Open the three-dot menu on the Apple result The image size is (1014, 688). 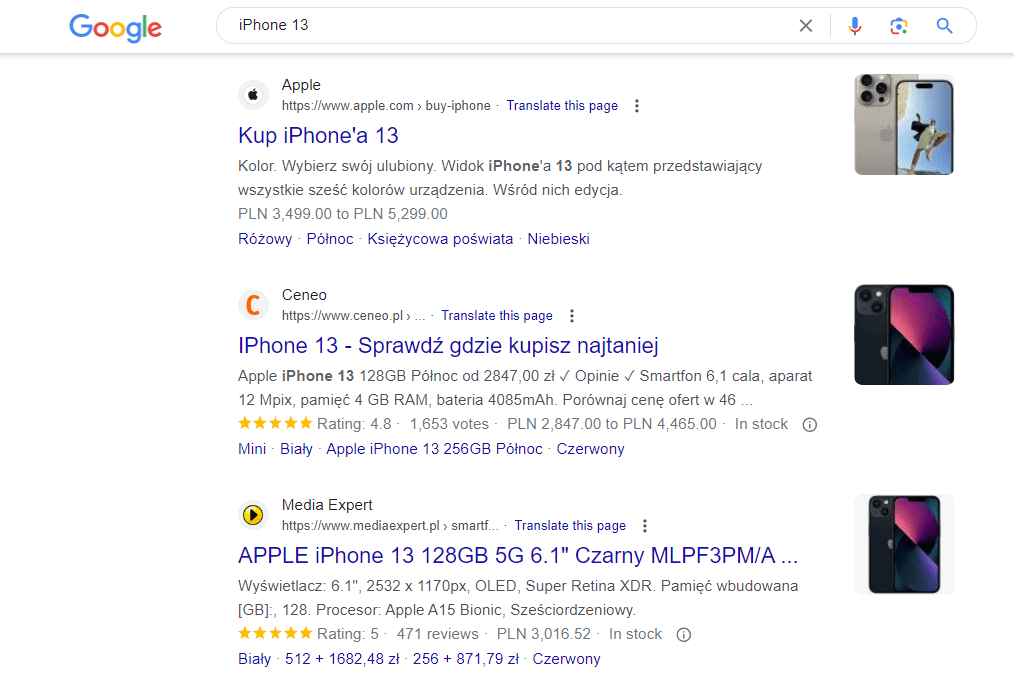637,105
